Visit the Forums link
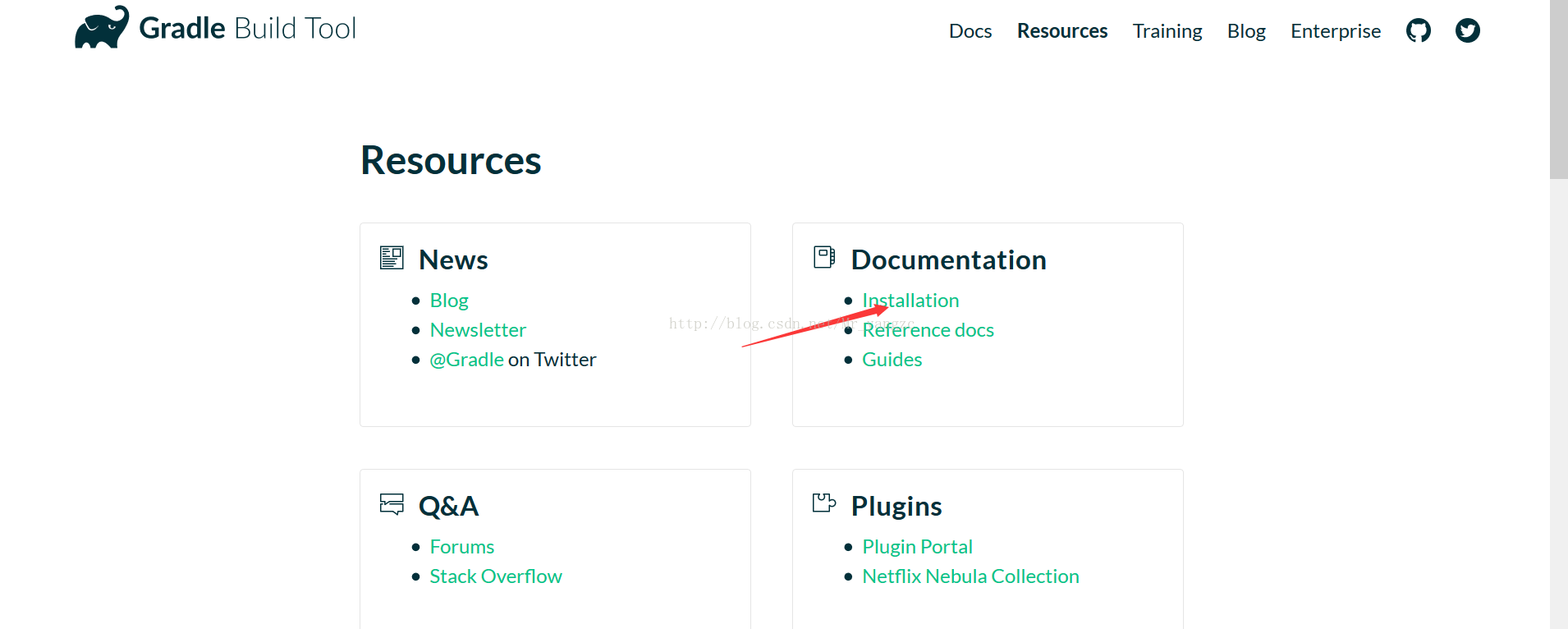This screenshot has height=629, width=1568. click(462, 547)
